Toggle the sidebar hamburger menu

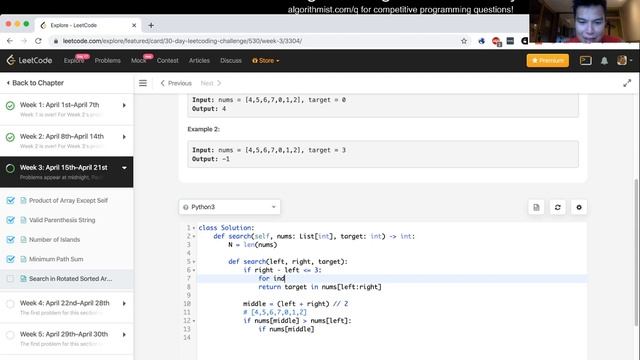pyautogui.click(x=143, y=83)
